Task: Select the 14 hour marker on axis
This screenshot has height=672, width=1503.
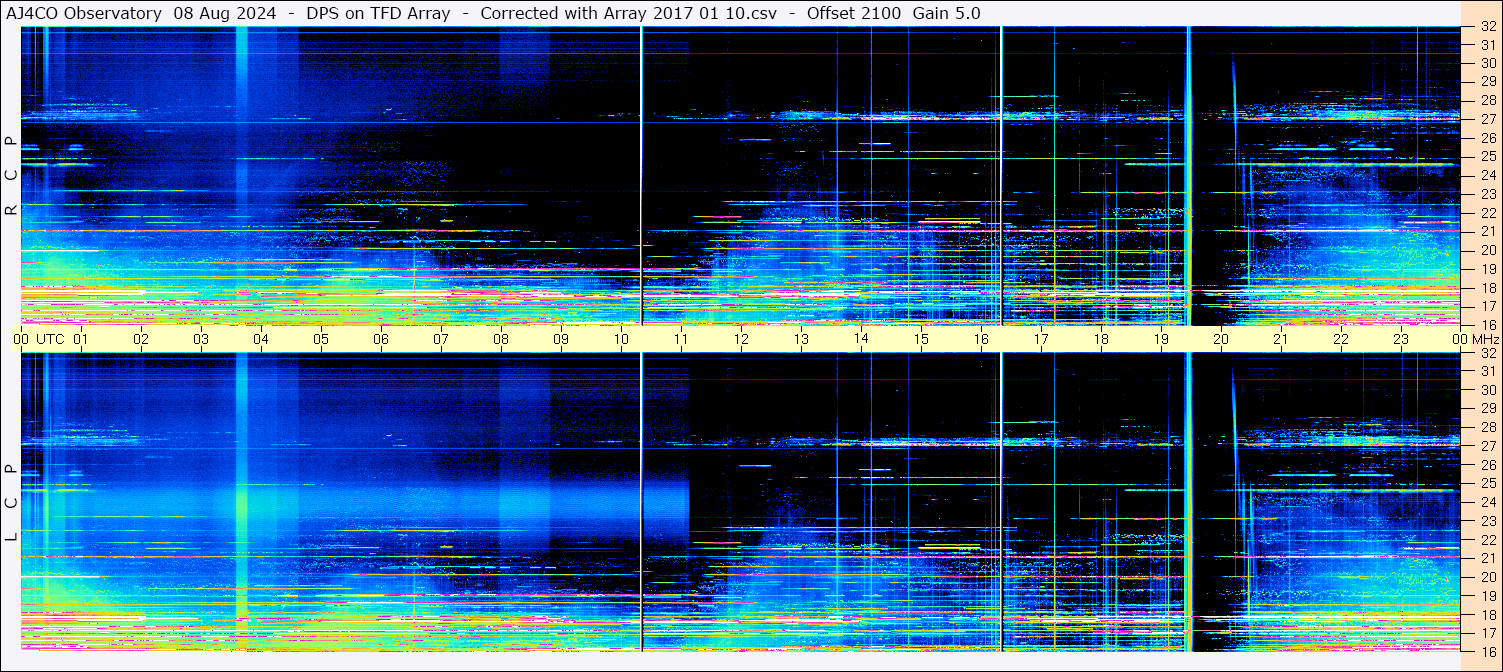Action: tap(861, 339)
